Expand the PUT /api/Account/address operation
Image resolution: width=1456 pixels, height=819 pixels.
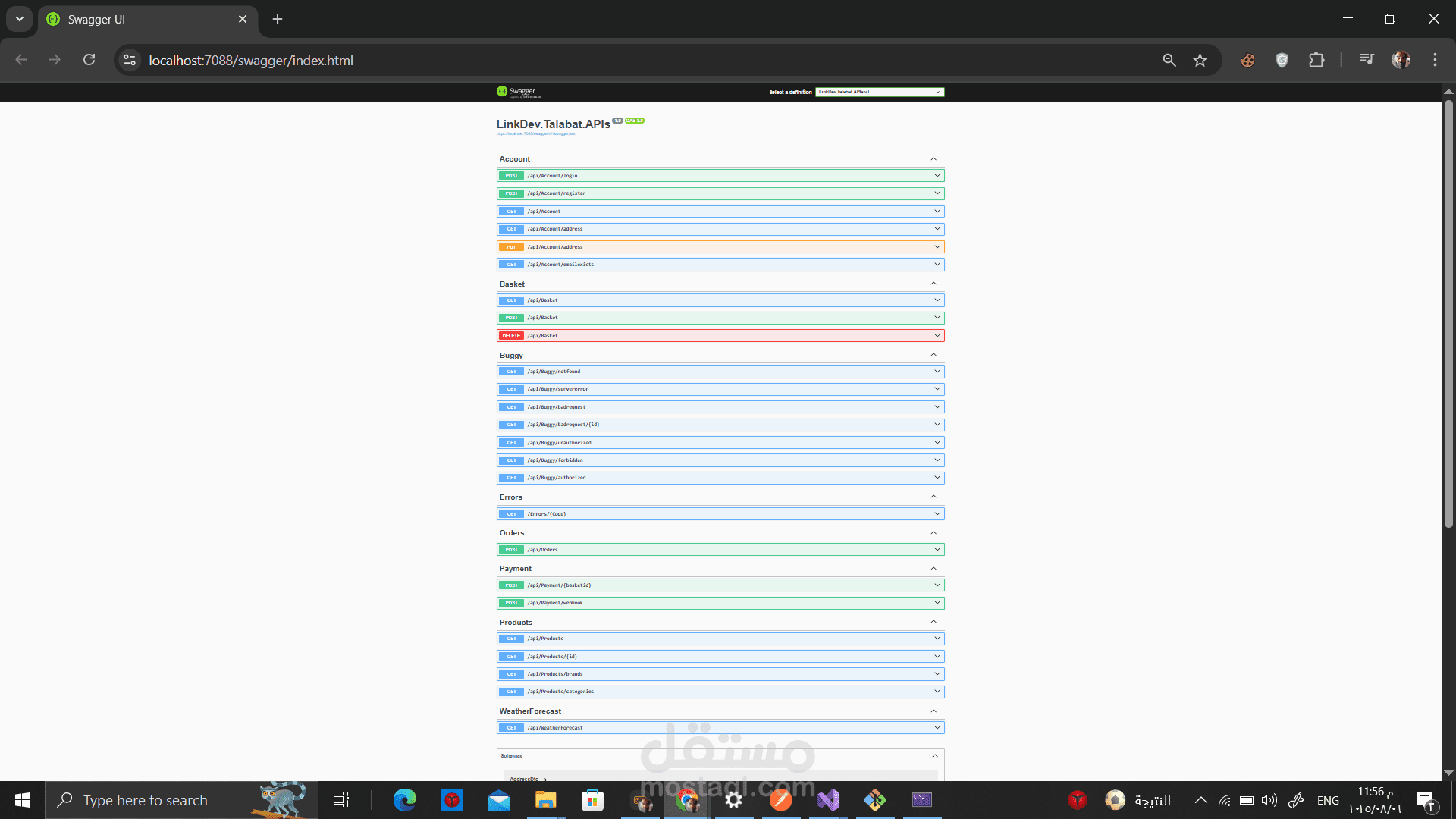pos(720,247)
